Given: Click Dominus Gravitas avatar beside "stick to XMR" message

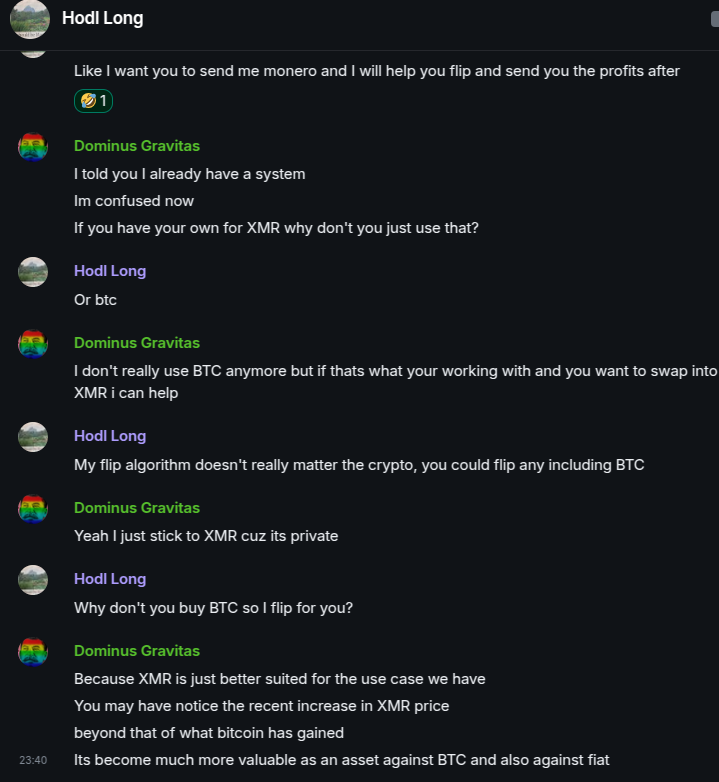Looking at the screenshot, I should [x=33, y=509].
